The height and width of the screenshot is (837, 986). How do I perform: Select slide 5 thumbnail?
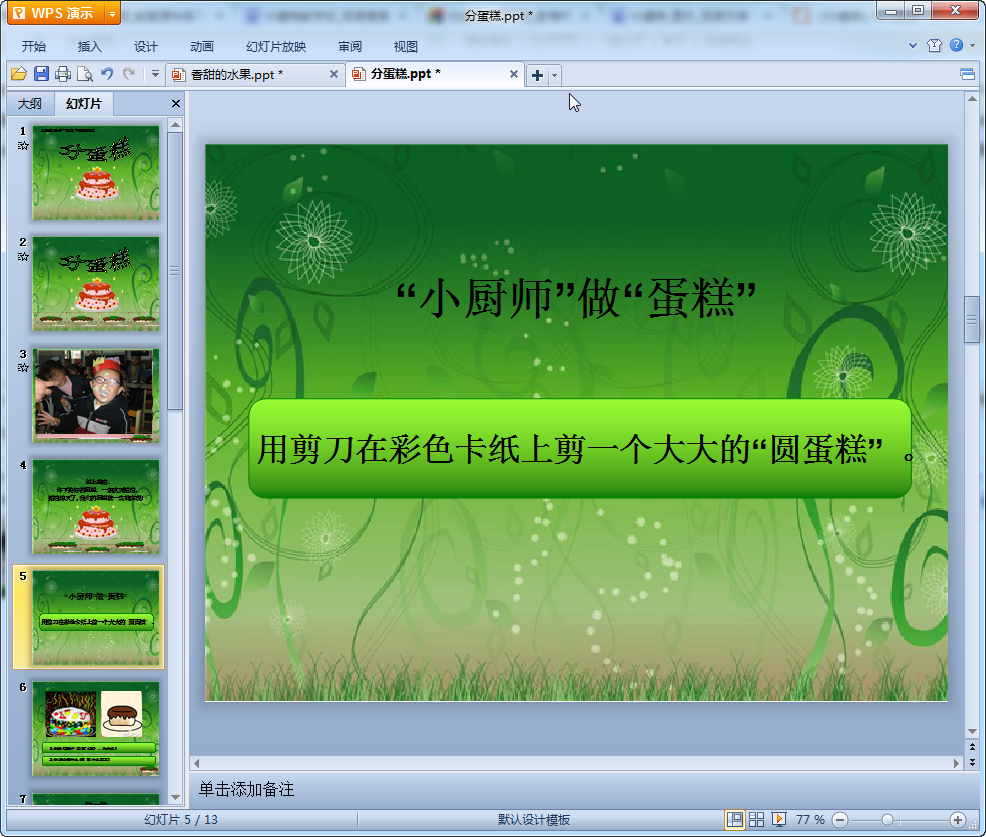tap(96, 618)
